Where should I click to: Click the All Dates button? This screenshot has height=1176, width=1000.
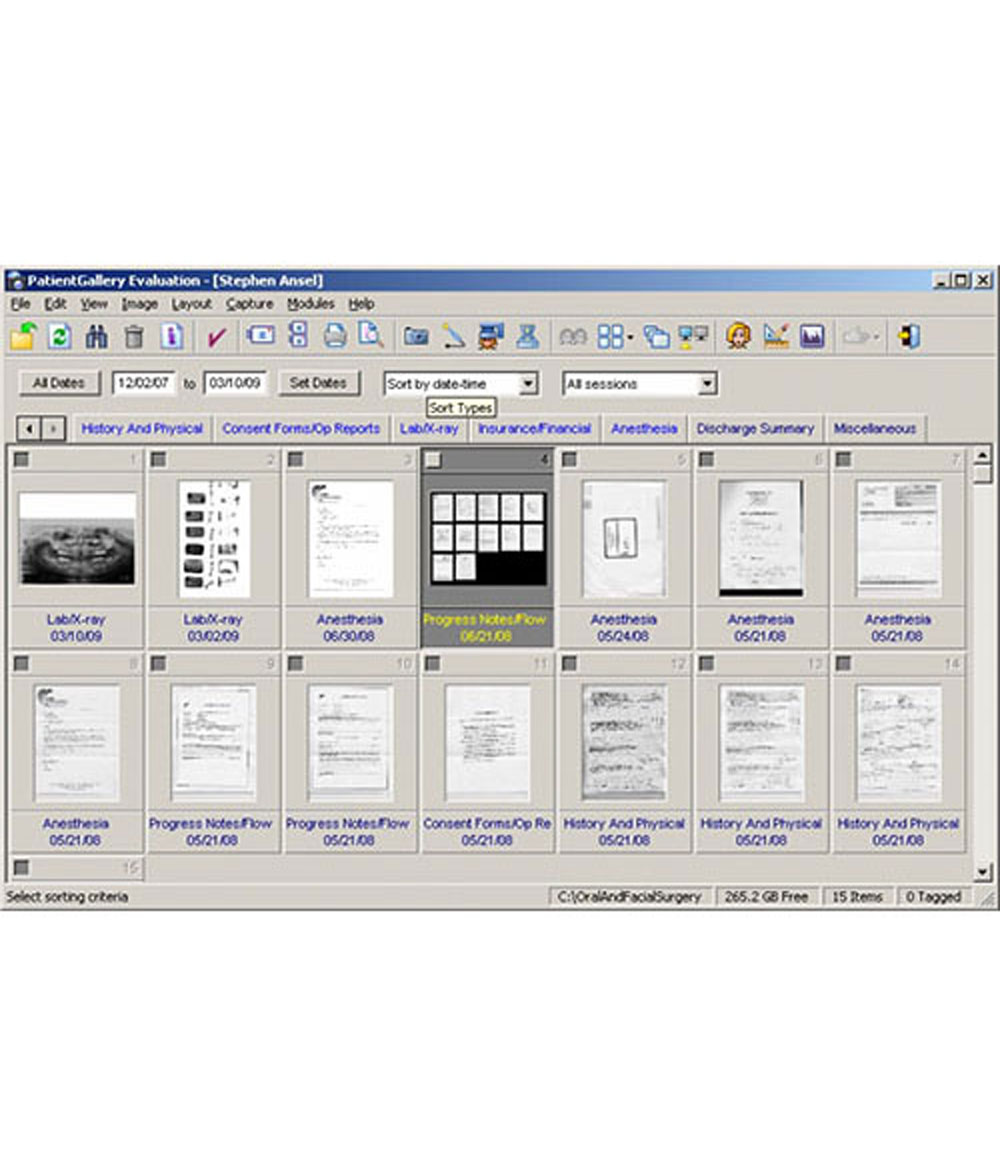pos(59,383)
